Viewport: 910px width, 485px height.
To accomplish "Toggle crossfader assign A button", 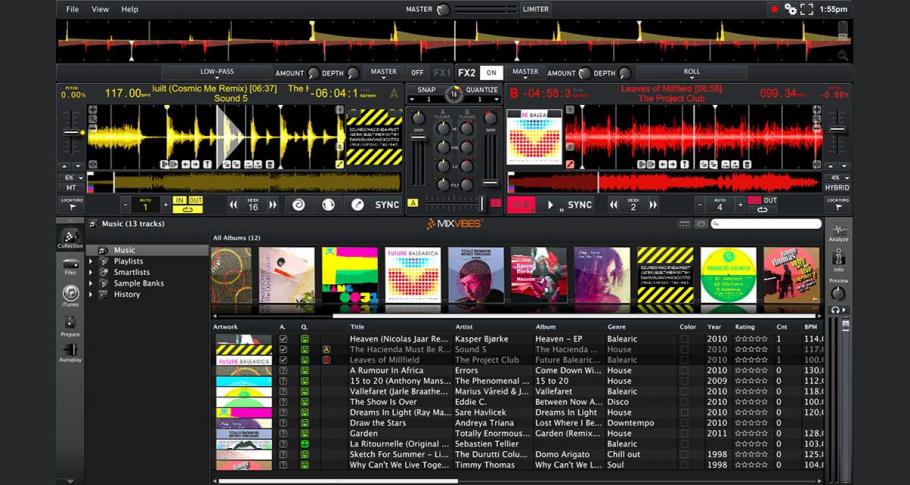I will 413,203.
